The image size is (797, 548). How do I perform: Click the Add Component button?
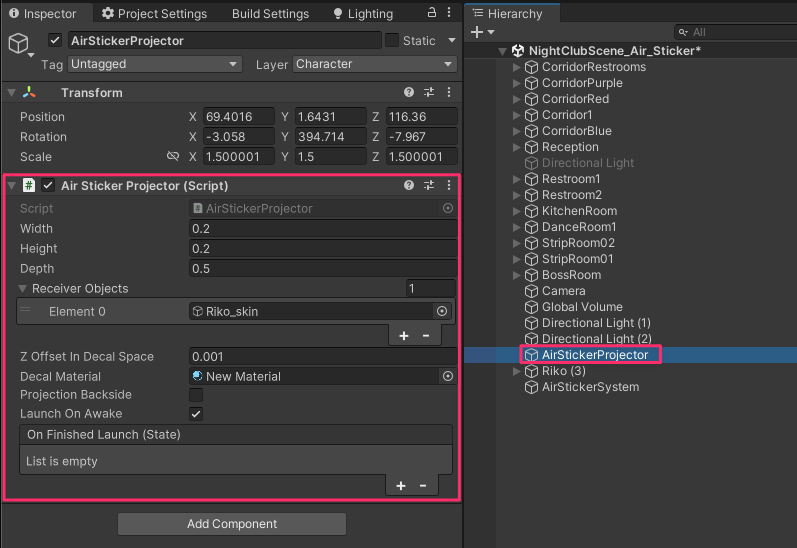(x=232, y=524)
